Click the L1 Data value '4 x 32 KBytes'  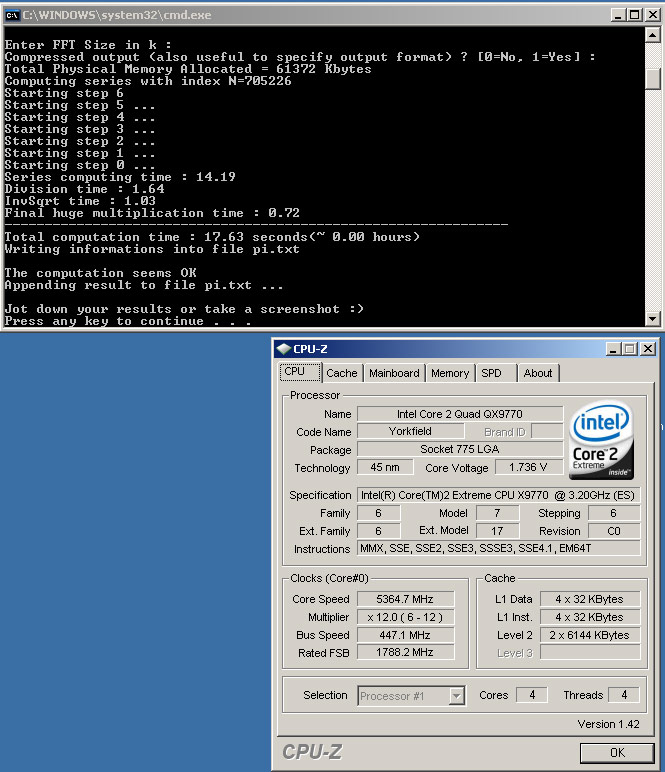[590, 599]
